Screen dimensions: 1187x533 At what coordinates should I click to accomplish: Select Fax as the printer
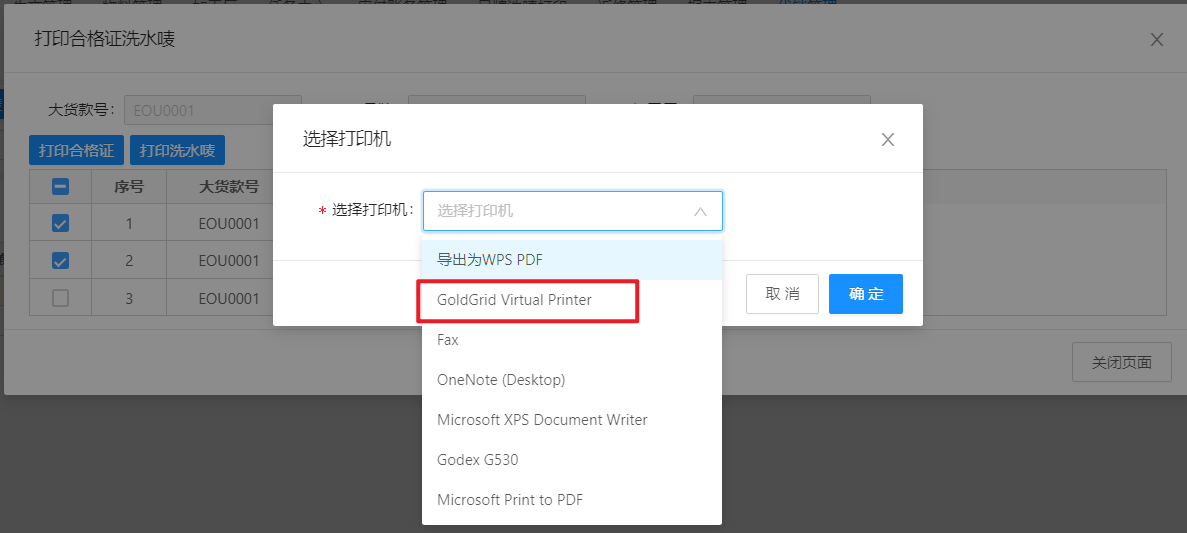pos(571,340)
